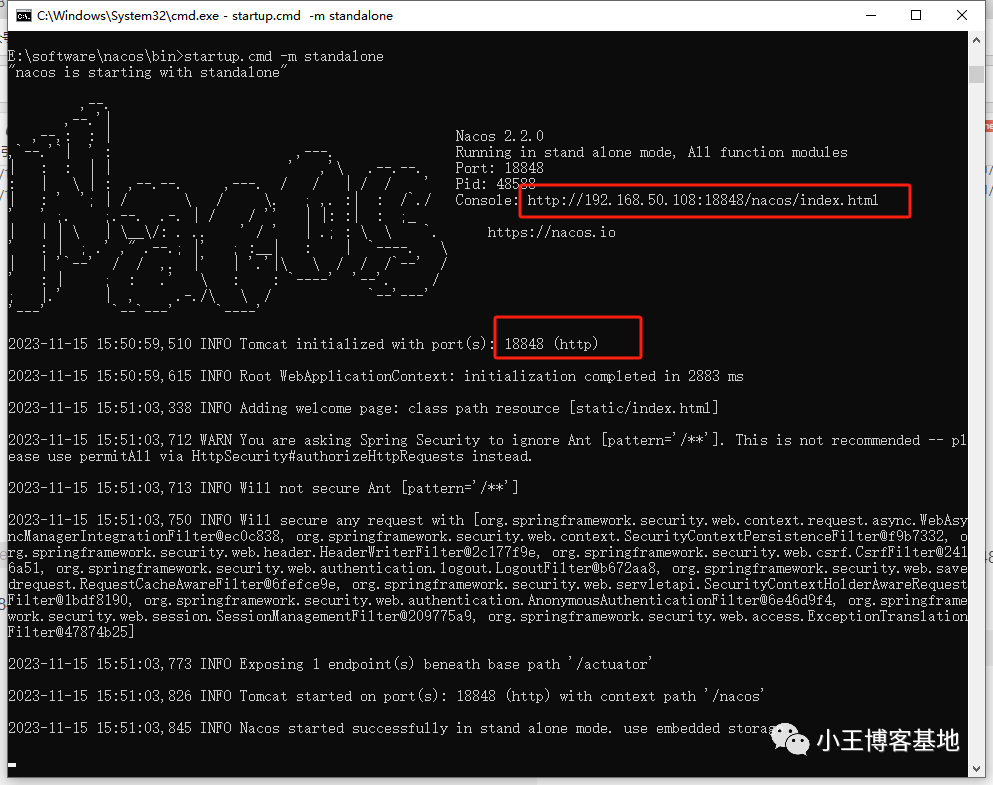Click the window title "startup.cmd -m standalone"
993x785 pixels.
click(x=312, y=16)
